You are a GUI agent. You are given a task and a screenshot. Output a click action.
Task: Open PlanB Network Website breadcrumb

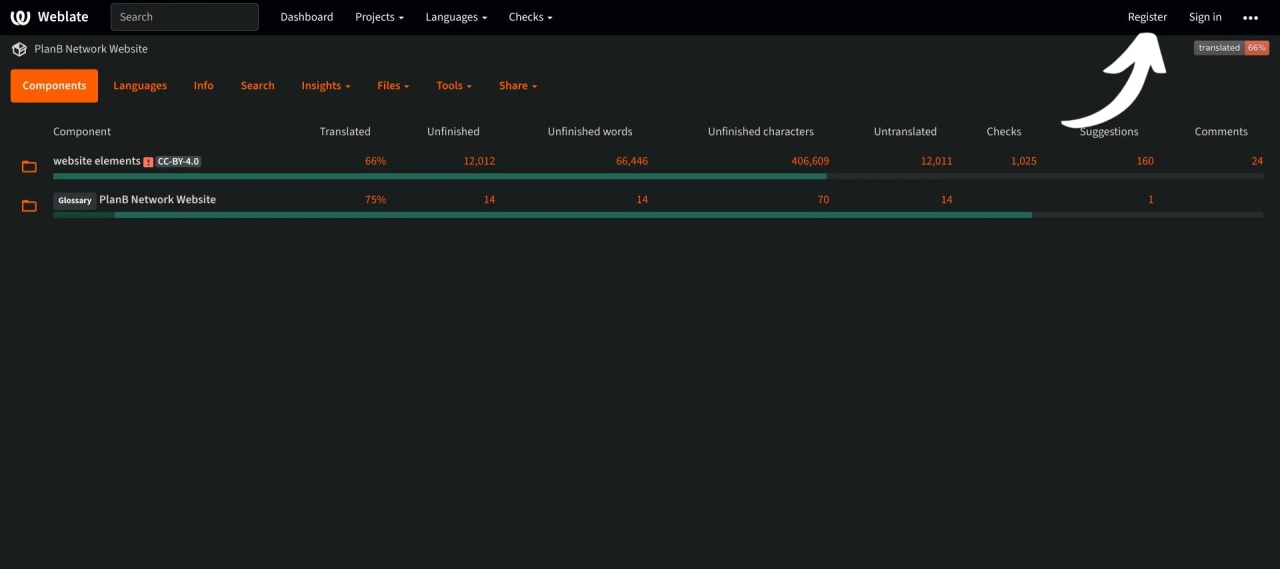91,49
